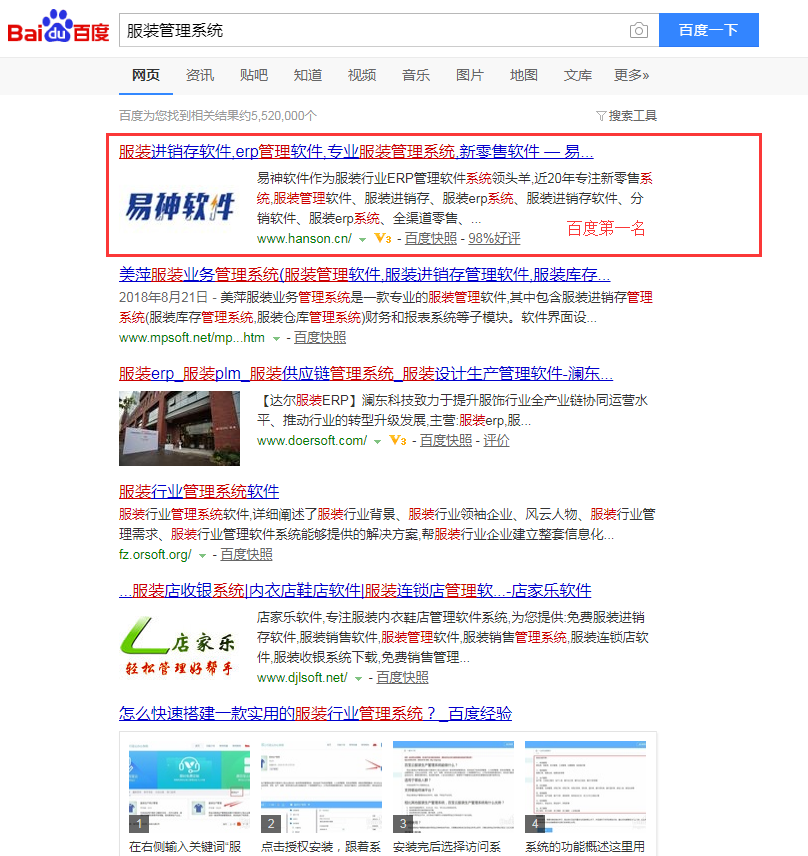The width and height of the screenshot is (808, 856).
Task: Click the www.doersoft.com/ URL text
Action: (x=312, y=441)
